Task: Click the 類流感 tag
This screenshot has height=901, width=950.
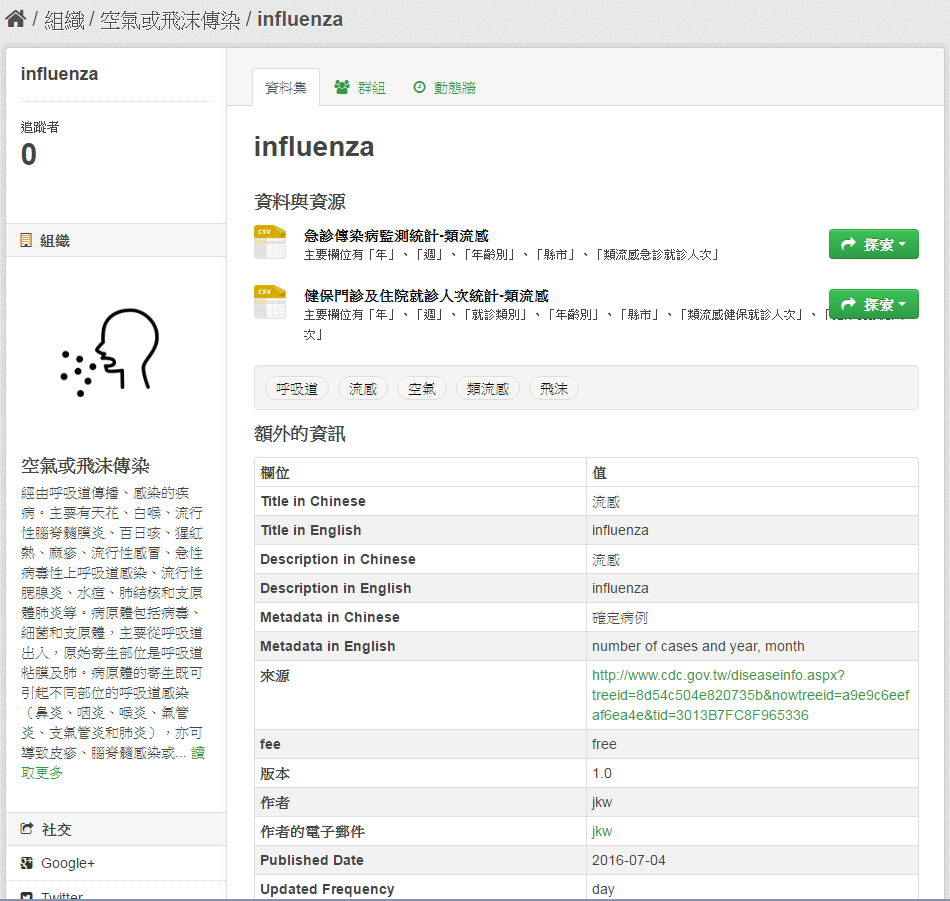Action: [488, 389]
